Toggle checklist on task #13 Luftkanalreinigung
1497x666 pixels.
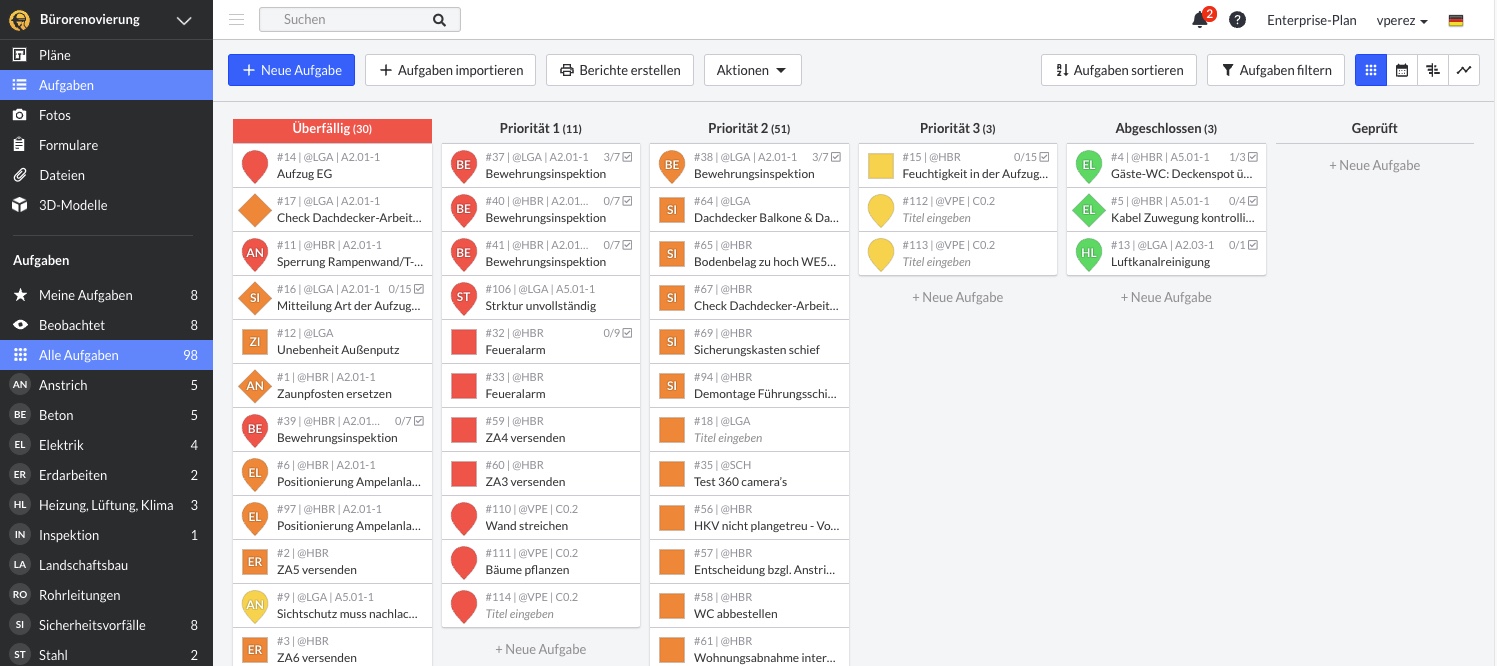pyautogui.click(x=1253, y=245)
